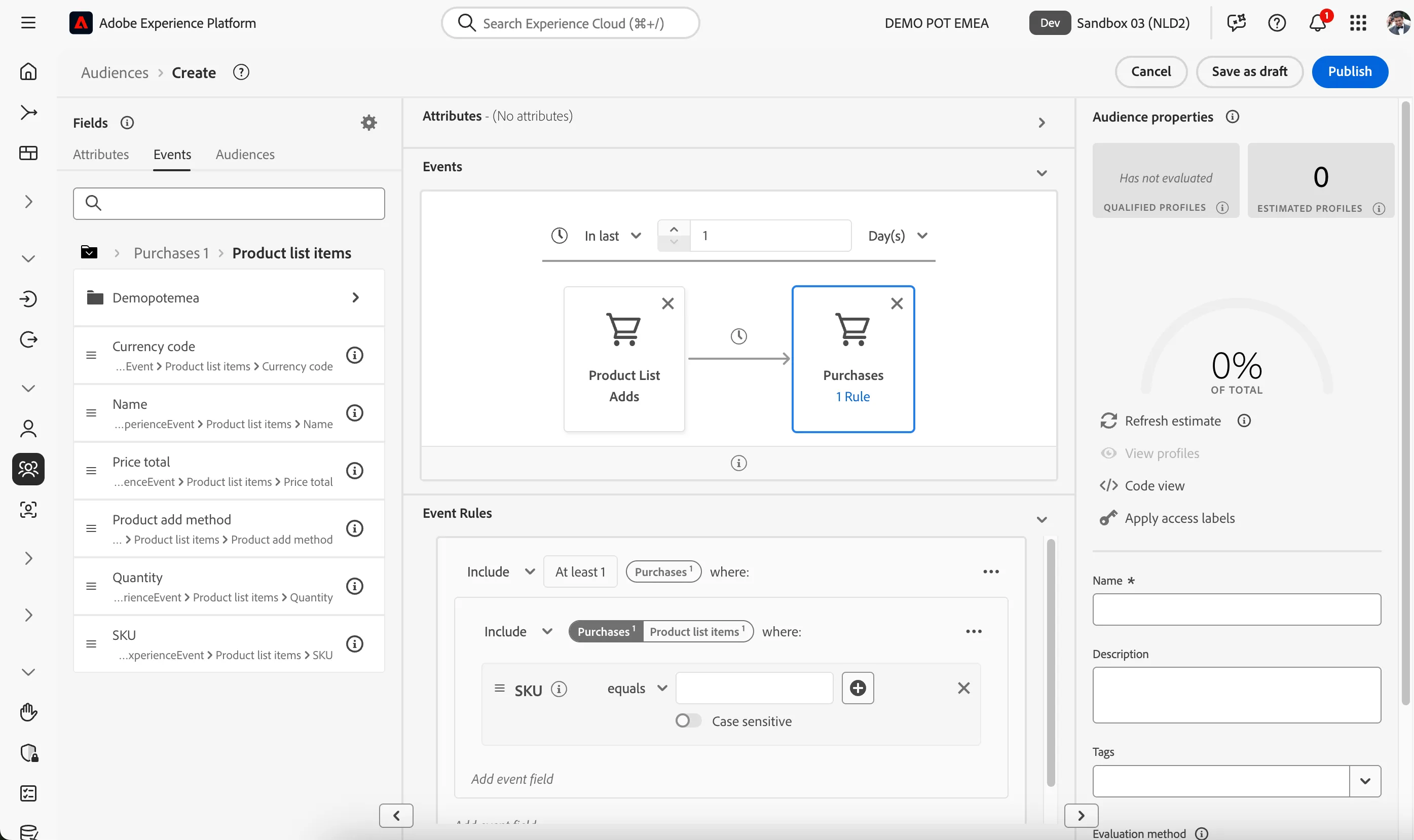
Task: Publish the audience
Action: coord(1350,71)
